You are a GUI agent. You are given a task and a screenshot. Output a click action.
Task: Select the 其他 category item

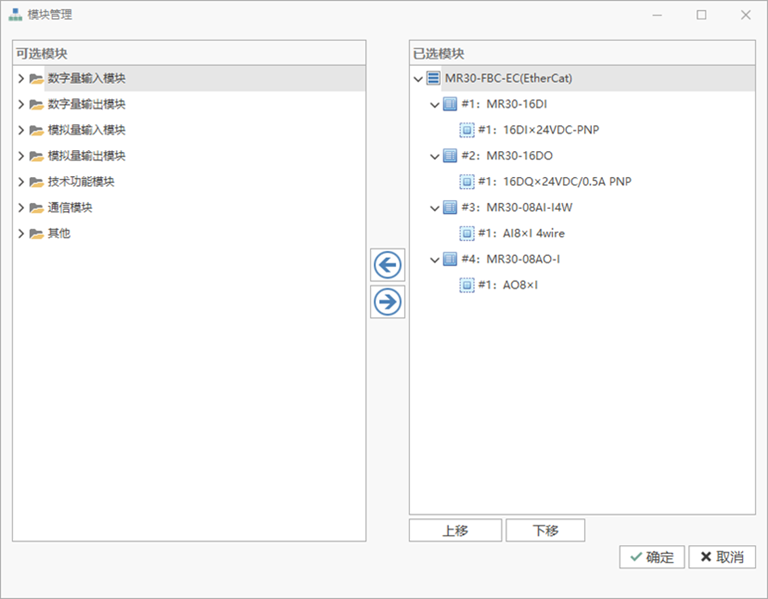(x=59, y=234)
